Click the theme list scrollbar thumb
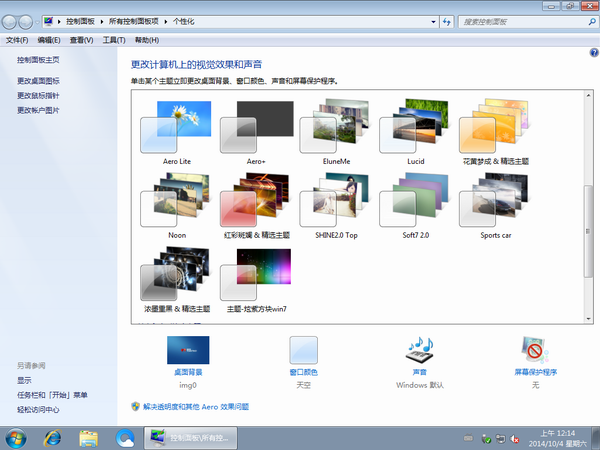 [x=589, y=231]
